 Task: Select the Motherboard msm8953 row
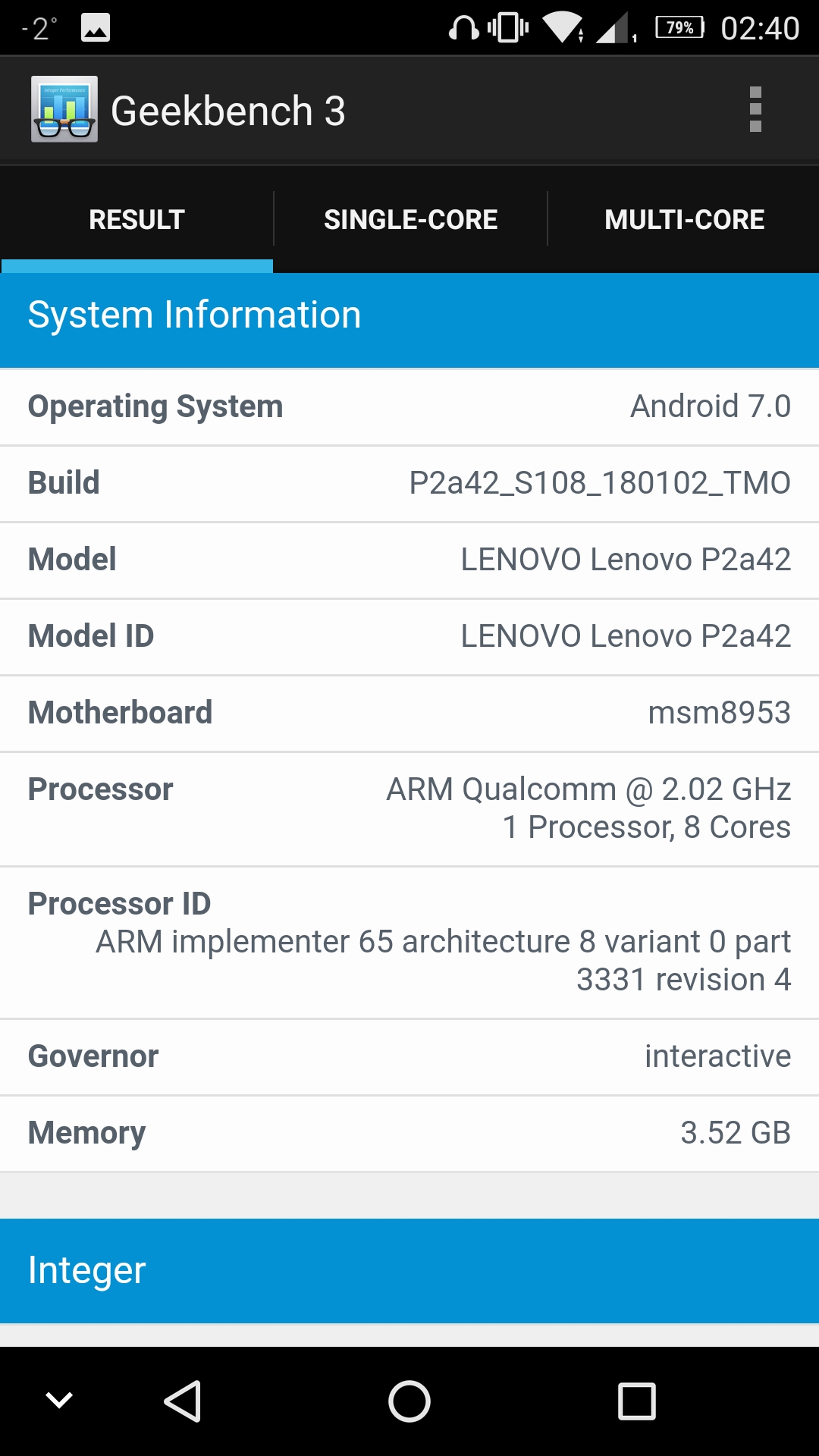tap(409, 713)
